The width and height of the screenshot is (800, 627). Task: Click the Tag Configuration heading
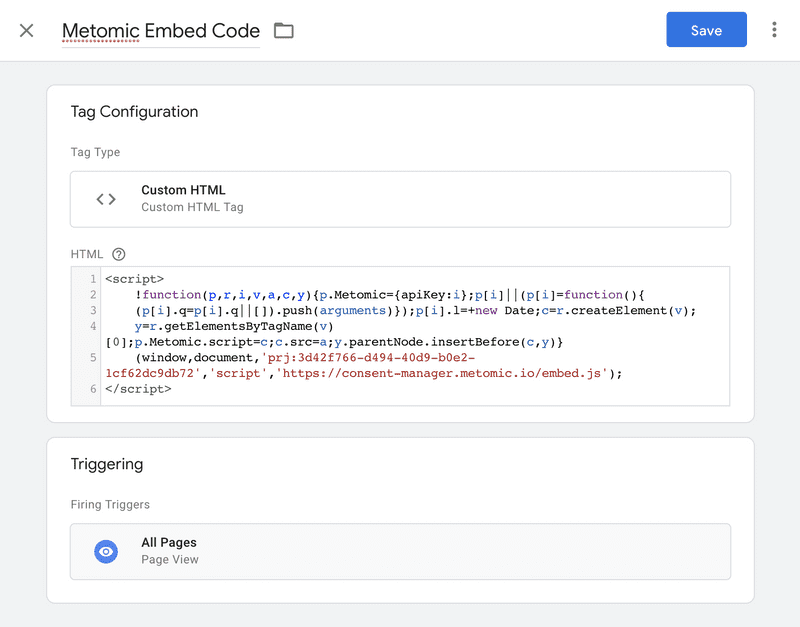[x=134, y=111]
